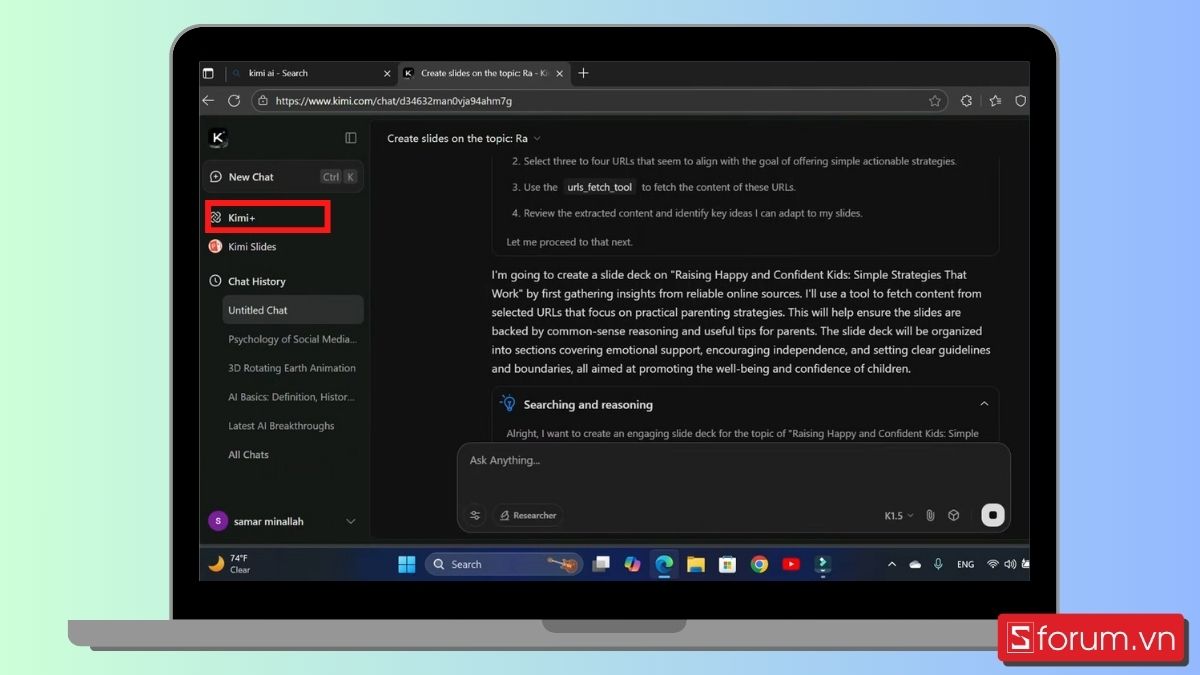The width and height of the screenshot is (1200, 675).
Task: Close the kimi ai - Search tab
Action: click(385, 73)
